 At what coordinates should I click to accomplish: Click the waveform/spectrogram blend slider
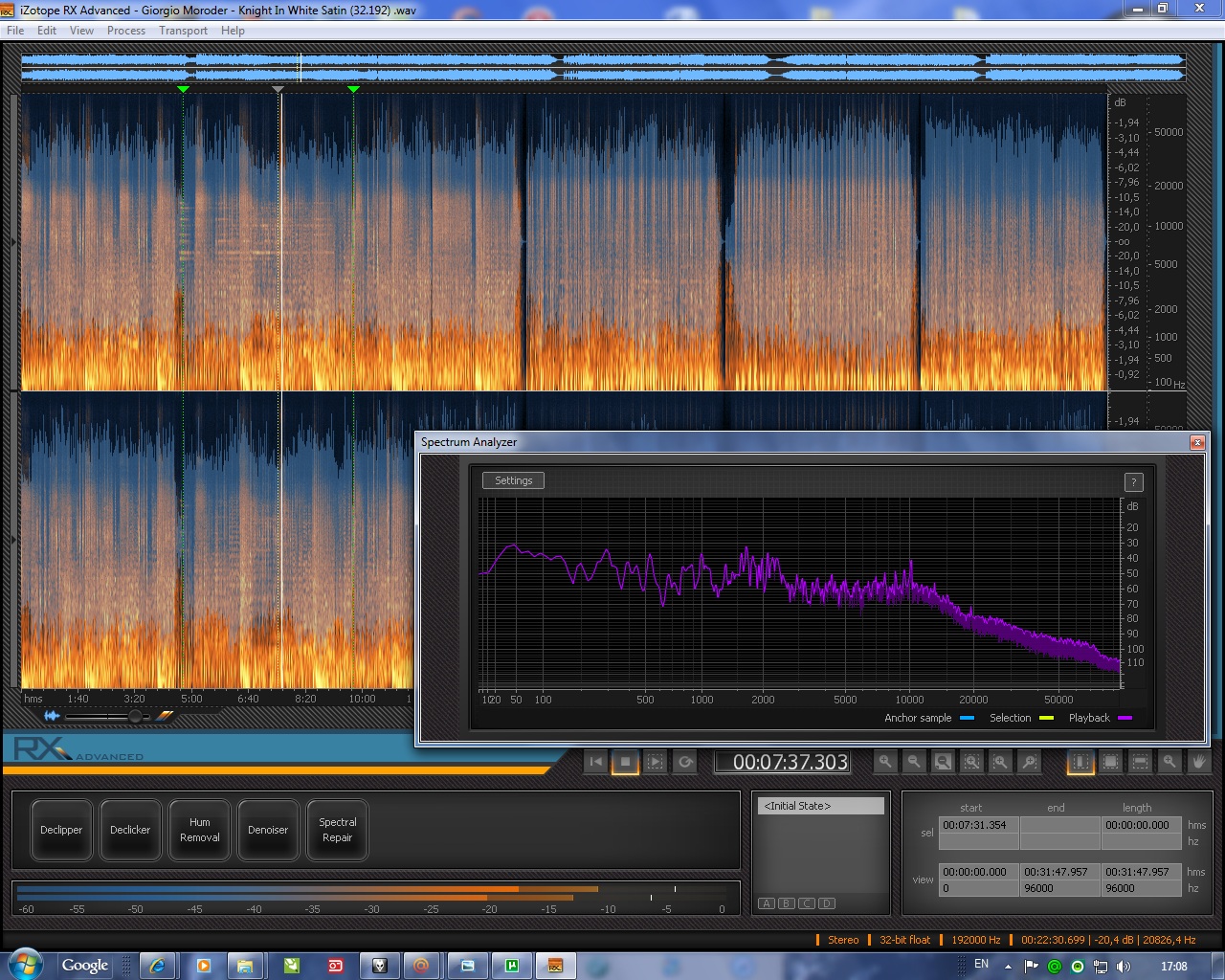pos(135,716)
